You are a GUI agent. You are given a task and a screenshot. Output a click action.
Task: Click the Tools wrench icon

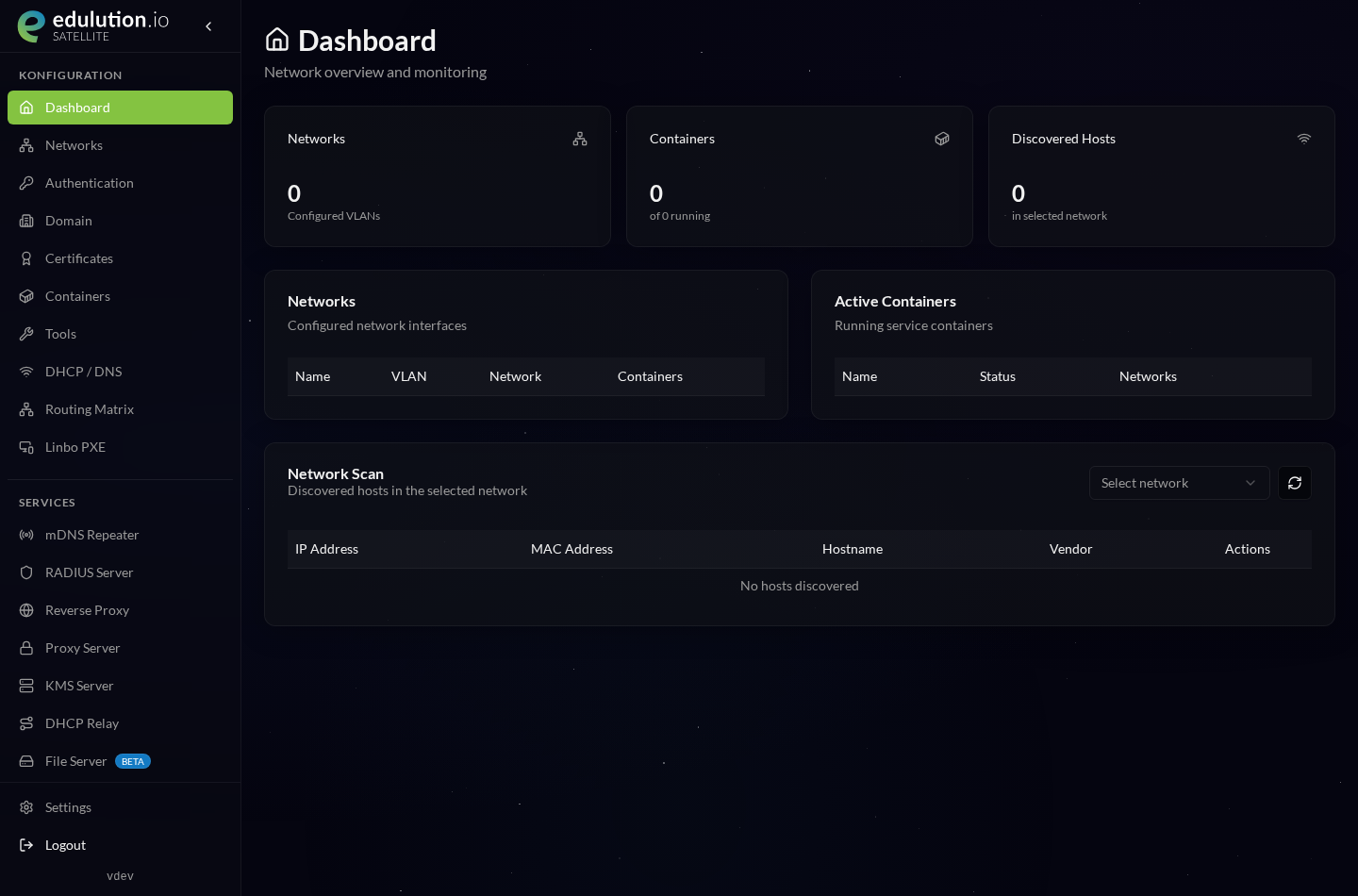tap(26, 334)
